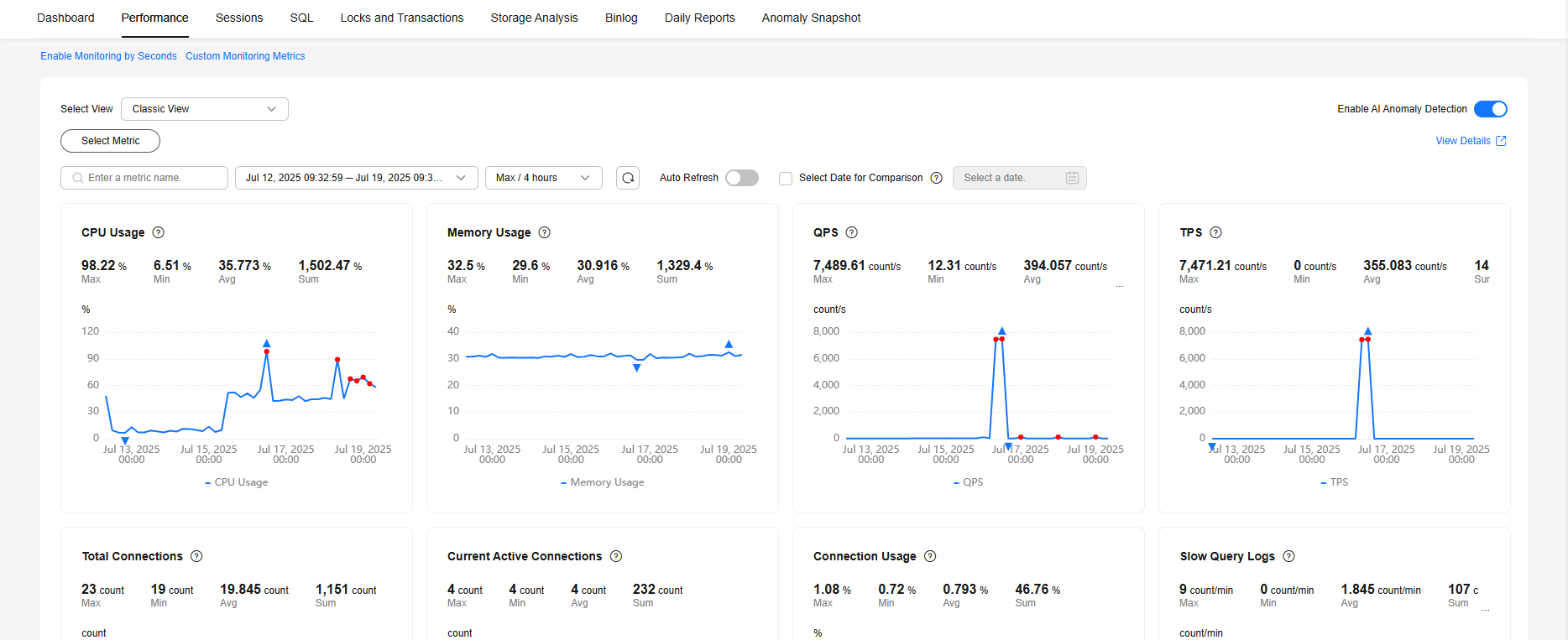This screenshot has width=1568, height=640.
Task: Click the Connection Usage help icon
Action: [x=930, y=556]
